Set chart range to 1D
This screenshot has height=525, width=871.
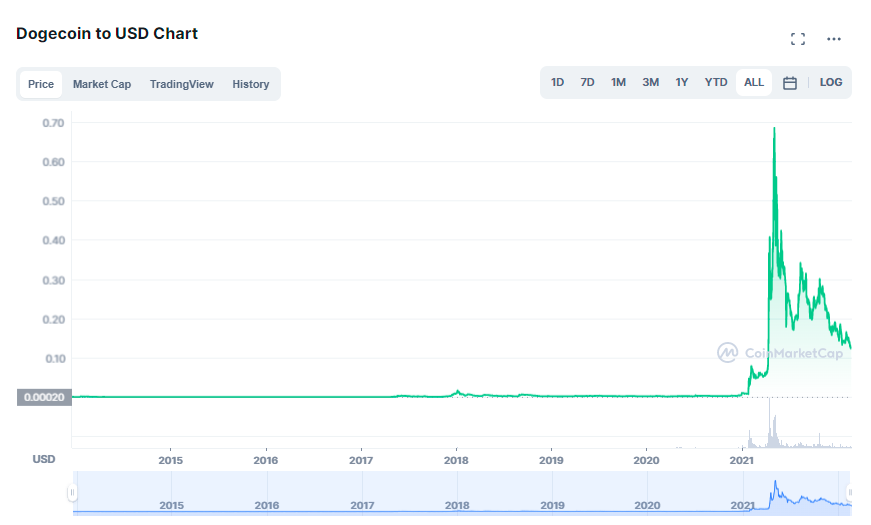tap(557, 82)
